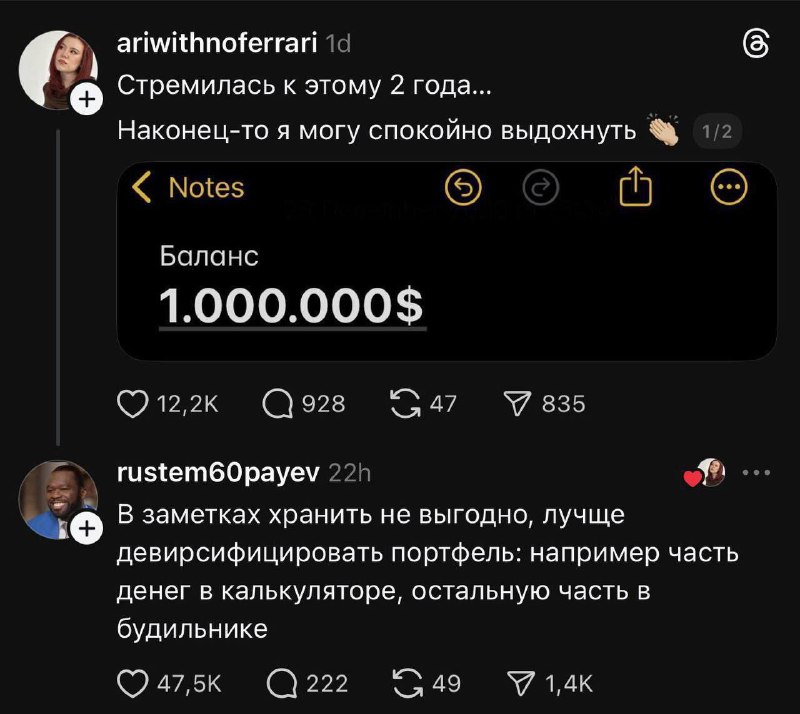This screenshot has height=714, width=800.
Task: Open ariwithnoferrari's profile name
Action: (x=216, y=41)
